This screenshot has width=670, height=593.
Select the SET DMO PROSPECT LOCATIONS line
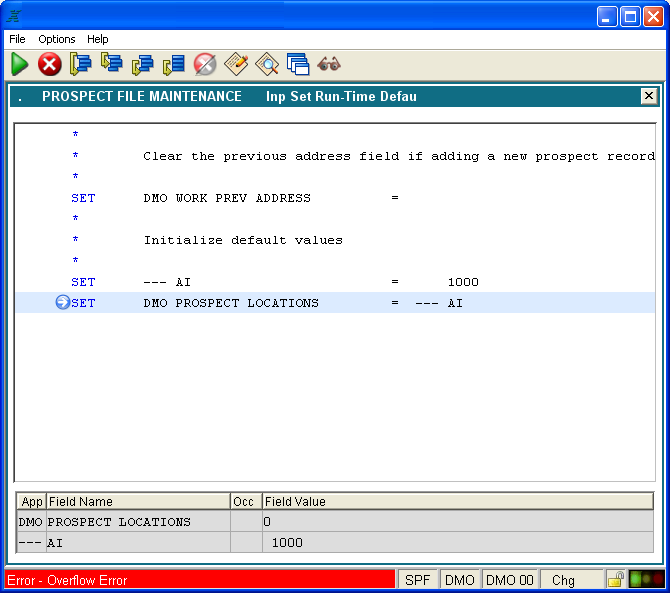pyautogui.click(x=230, y=303)
